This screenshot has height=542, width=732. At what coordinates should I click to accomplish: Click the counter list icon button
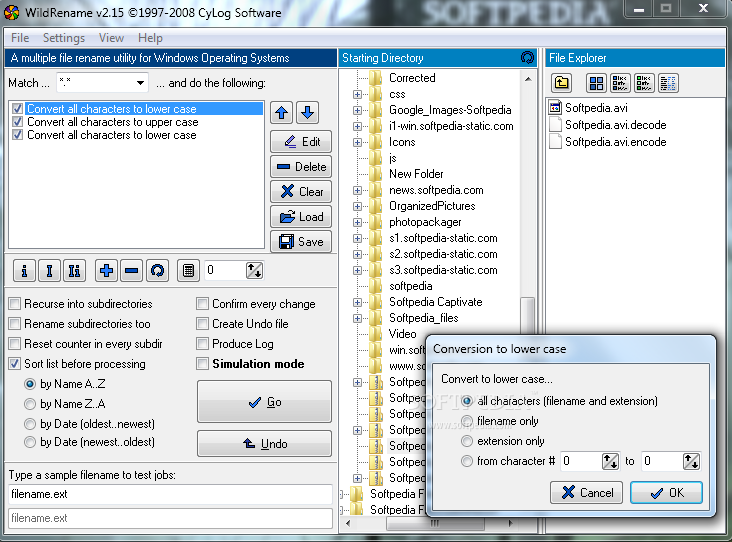(189, 270)
